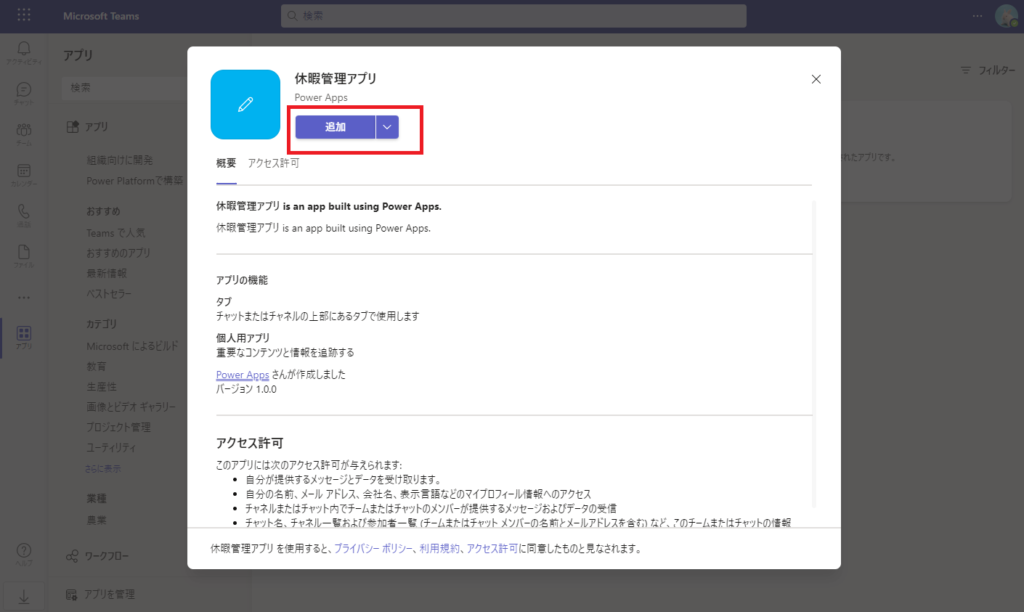
Task: Click the download desktop app icon
Action: (24, 597)
